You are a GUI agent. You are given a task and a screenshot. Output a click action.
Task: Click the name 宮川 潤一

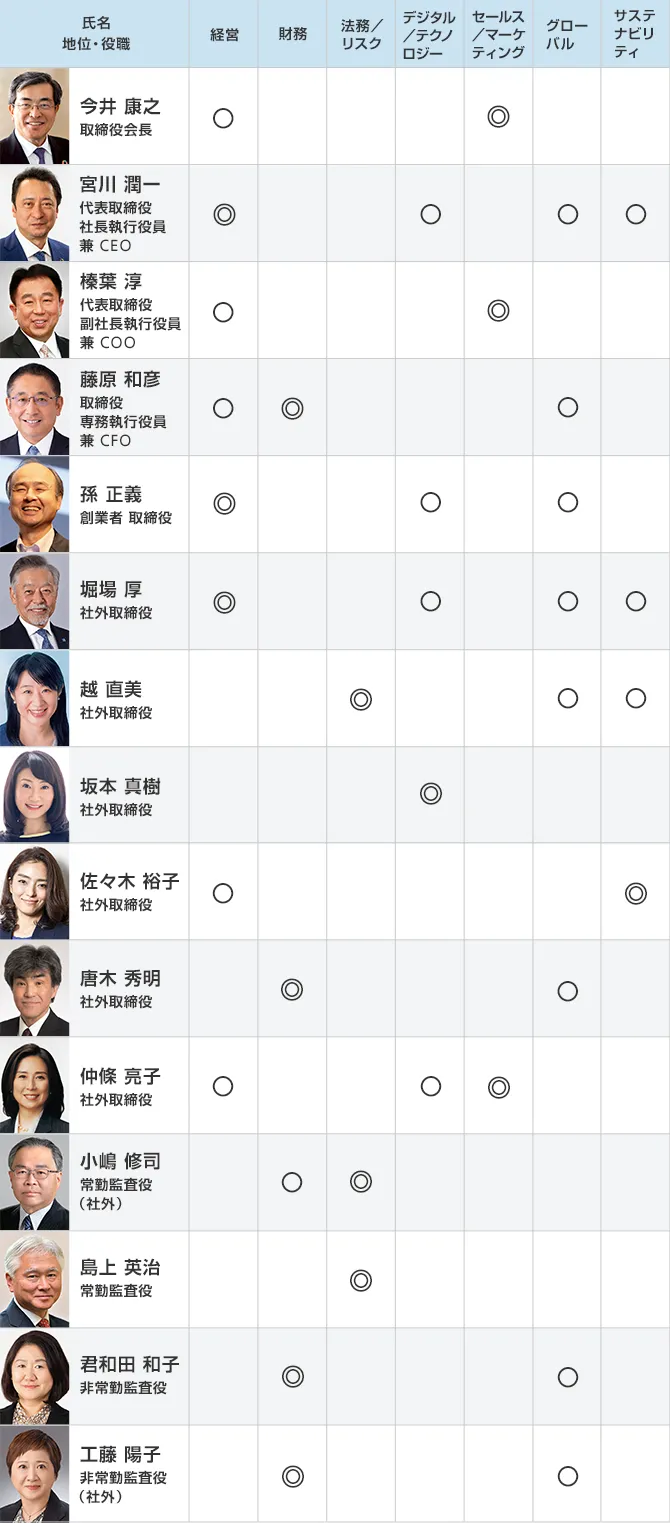(x=120, y=185)
